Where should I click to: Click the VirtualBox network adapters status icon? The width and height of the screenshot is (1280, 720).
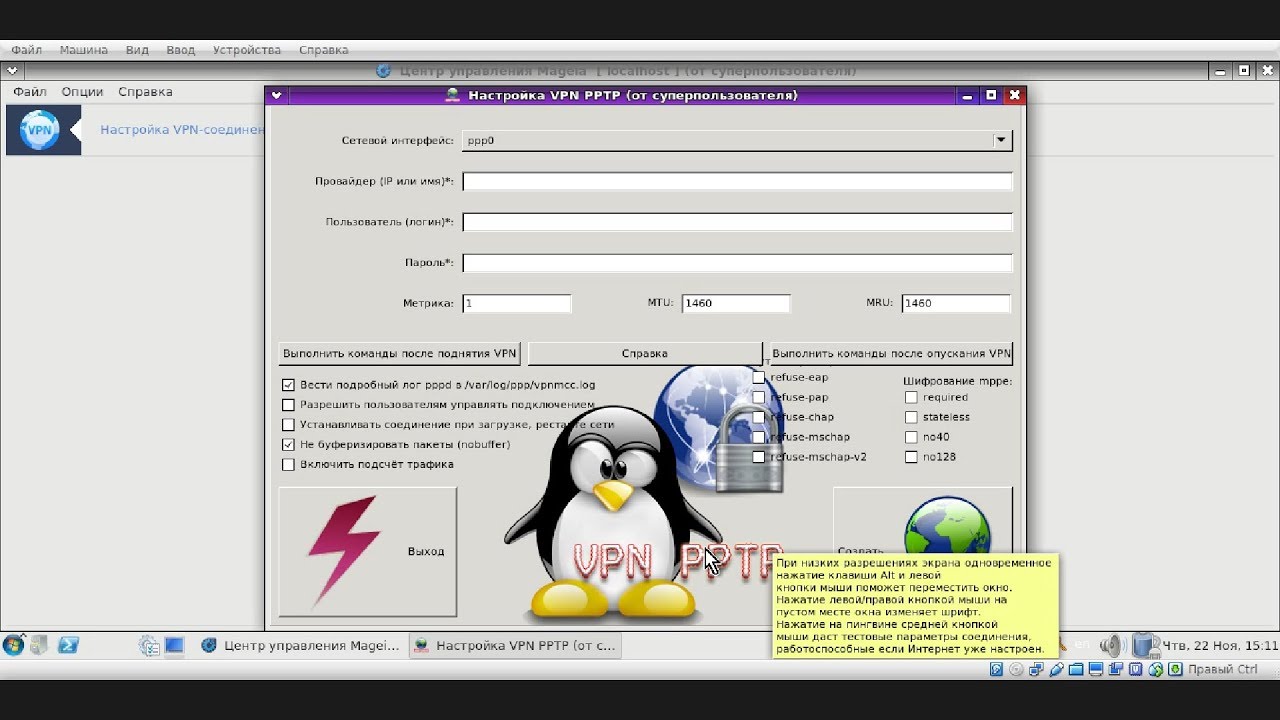tap(1035, 669)
